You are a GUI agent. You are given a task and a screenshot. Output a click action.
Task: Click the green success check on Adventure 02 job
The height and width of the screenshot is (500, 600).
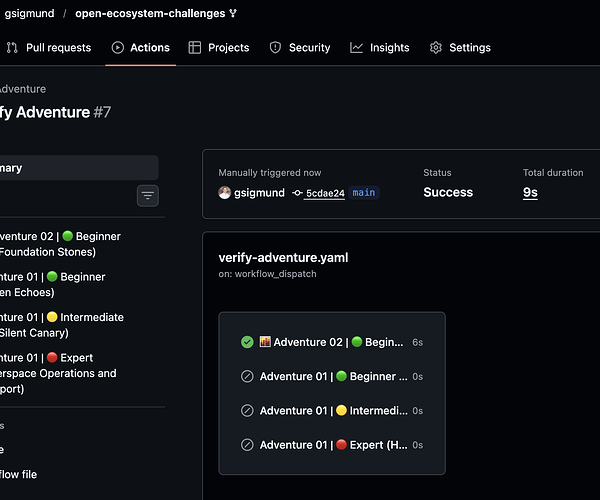coord(247,342)
